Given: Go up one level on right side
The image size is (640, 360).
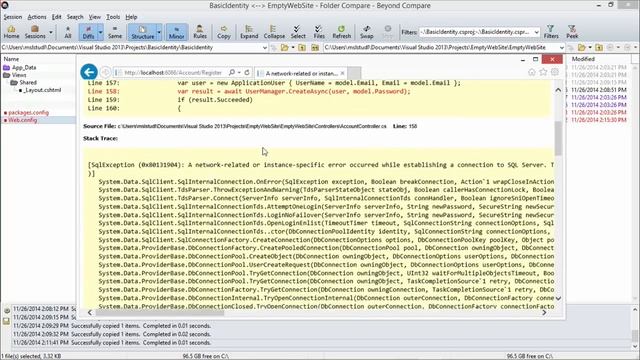Looking at the screenshot, I should (x=599, y=48).
